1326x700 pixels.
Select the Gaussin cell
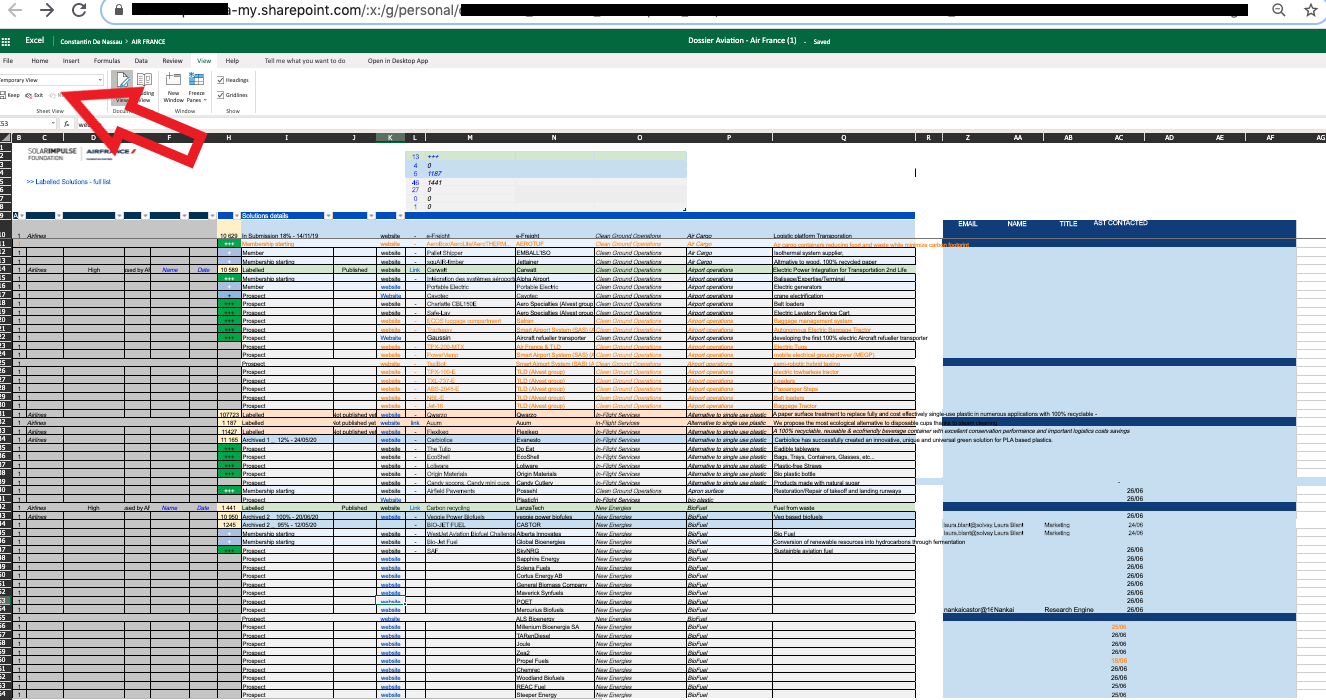pos(469,338)
